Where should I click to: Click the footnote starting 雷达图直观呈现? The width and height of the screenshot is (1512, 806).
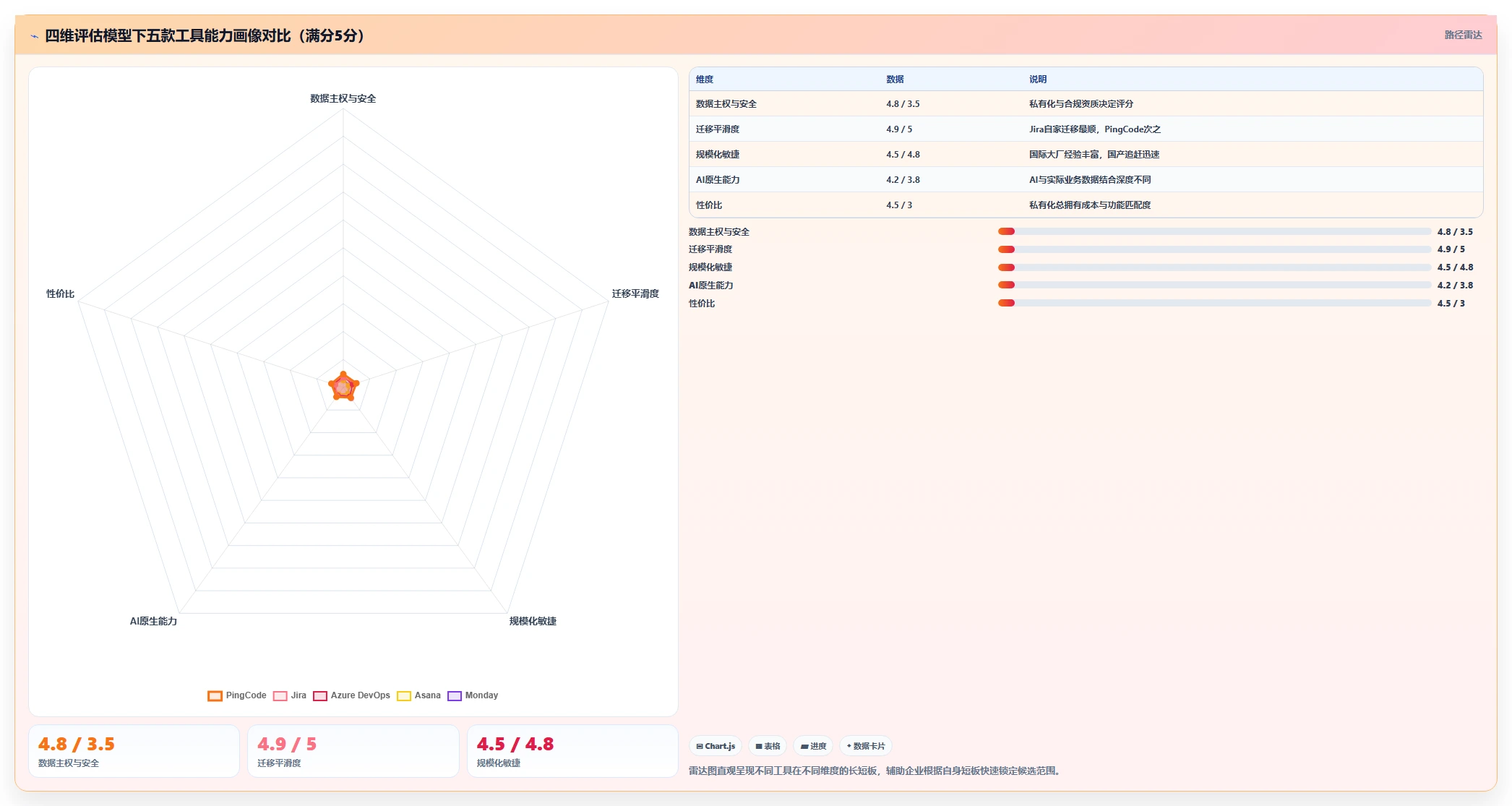click(x=876, y=771)
